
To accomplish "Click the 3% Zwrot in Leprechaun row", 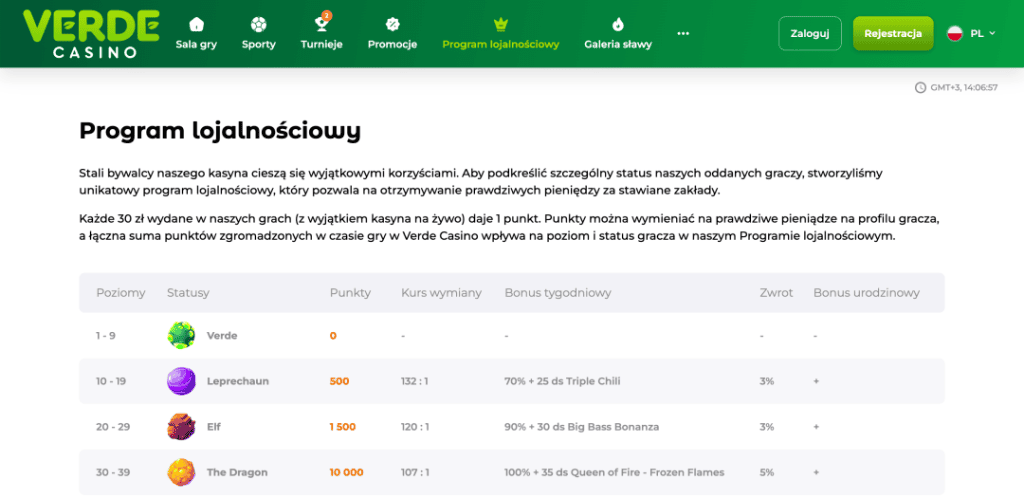I will pos(767,381).
